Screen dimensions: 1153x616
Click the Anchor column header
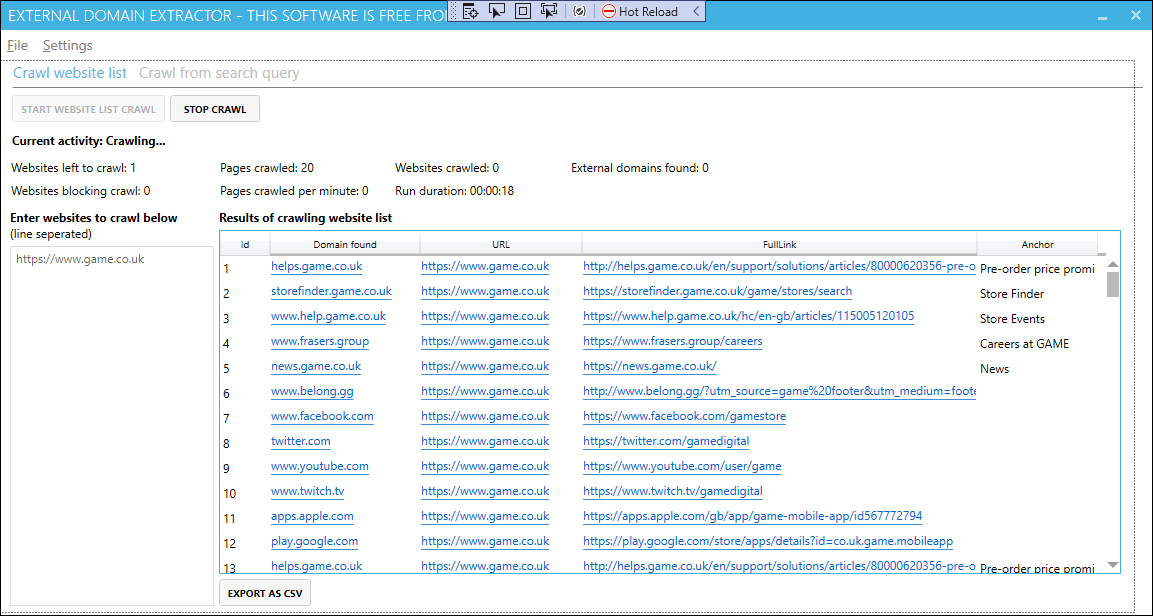pyautogui.click(x=1038, y=244)
